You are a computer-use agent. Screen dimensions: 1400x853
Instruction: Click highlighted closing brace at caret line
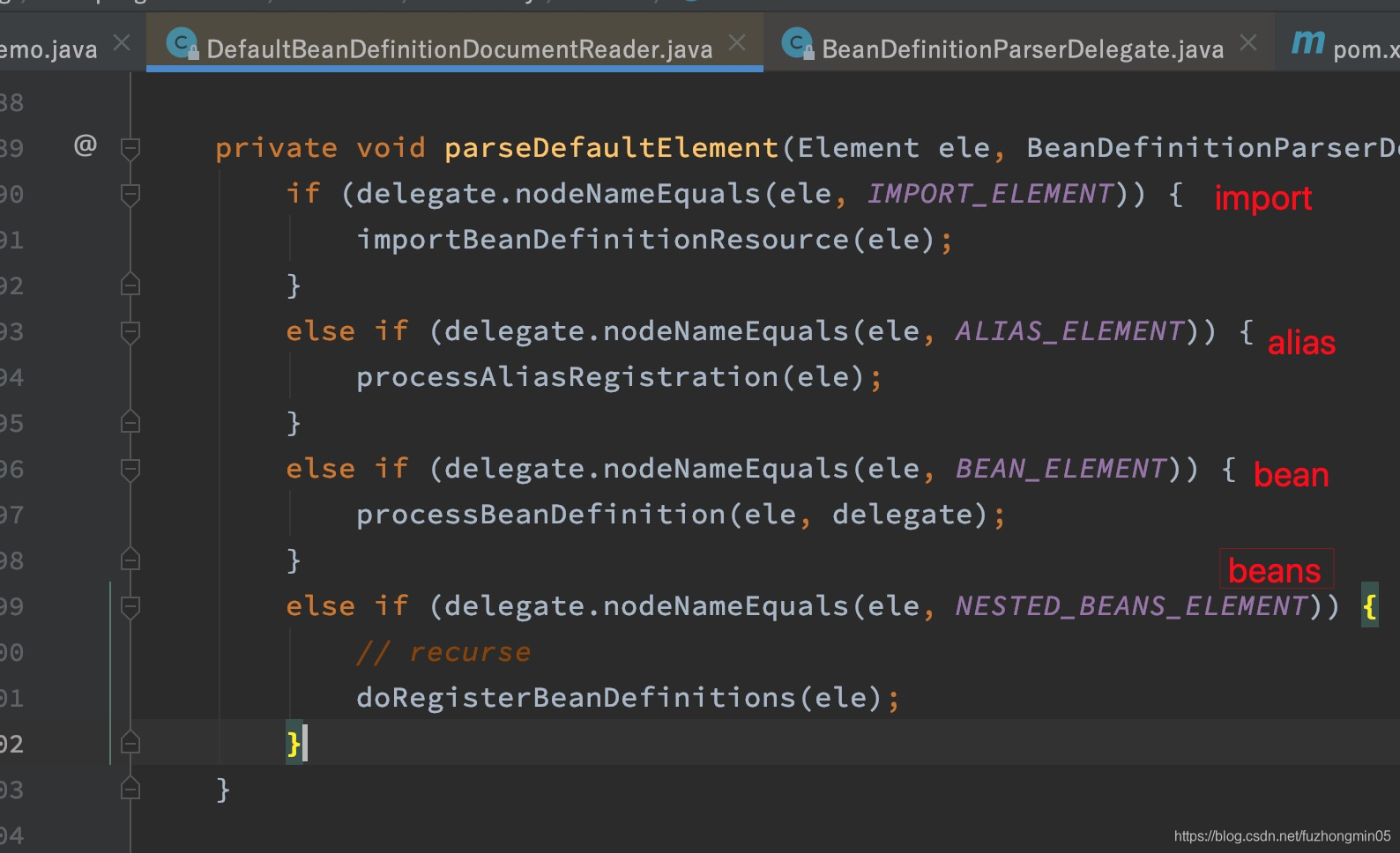tap(294, 743)
